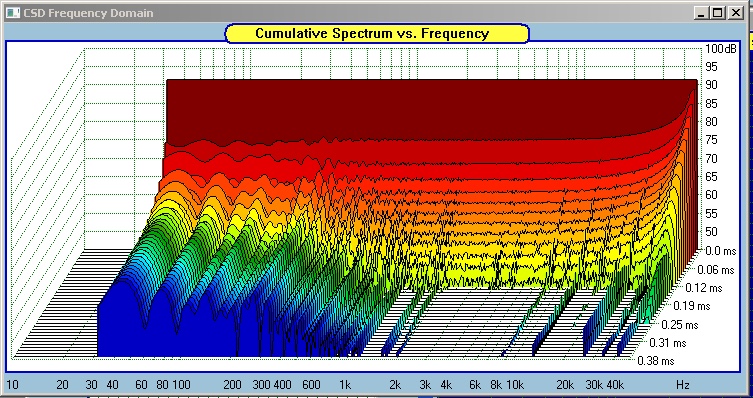Click the 0.0 ms time label
753x398 pixels.
(x=720, y=250)
